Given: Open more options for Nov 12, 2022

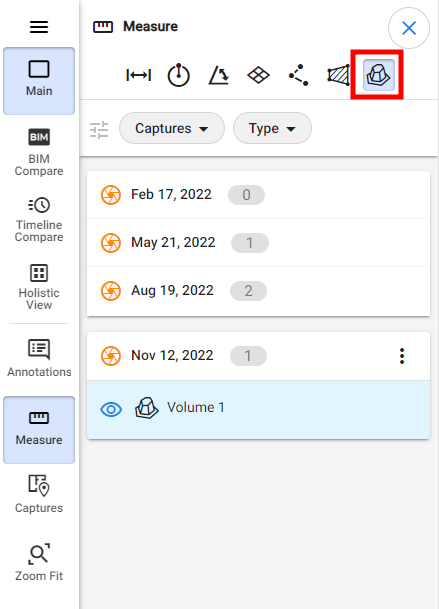Looking at the screenshot, I should (x=402, y=356).
